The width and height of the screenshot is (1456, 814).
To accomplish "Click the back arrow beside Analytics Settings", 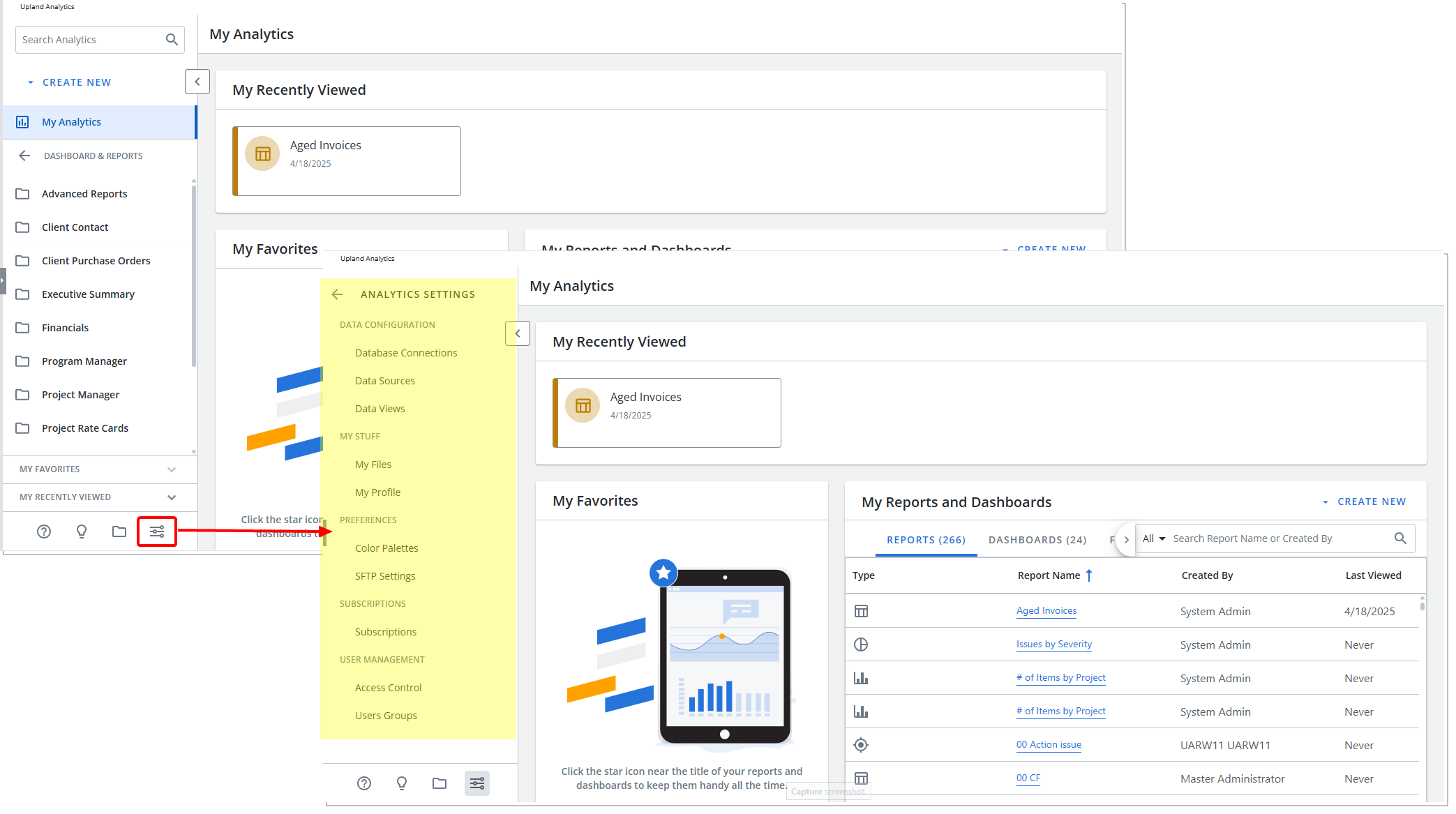I will click(x=338, y=294).
